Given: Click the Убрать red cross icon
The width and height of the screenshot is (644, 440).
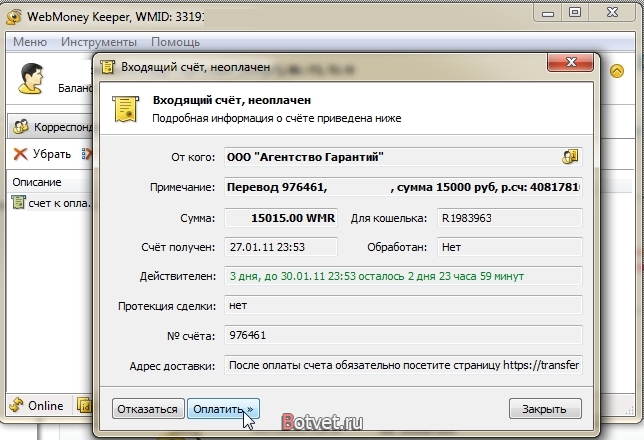Looking at the screenshot, I should [20, 154].
